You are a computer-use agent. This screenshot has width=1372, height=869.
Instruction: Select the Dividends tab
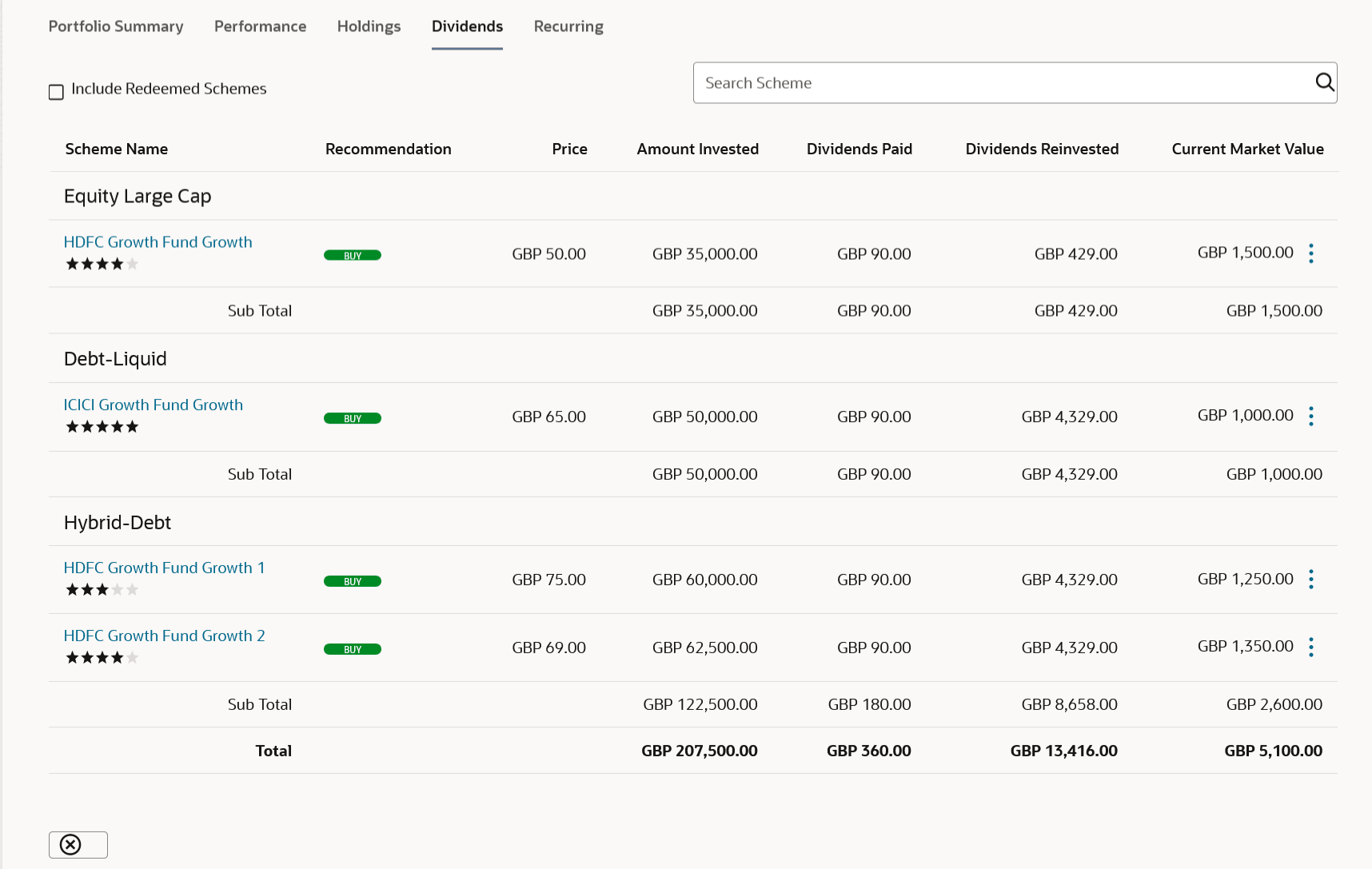coord(467,26)
